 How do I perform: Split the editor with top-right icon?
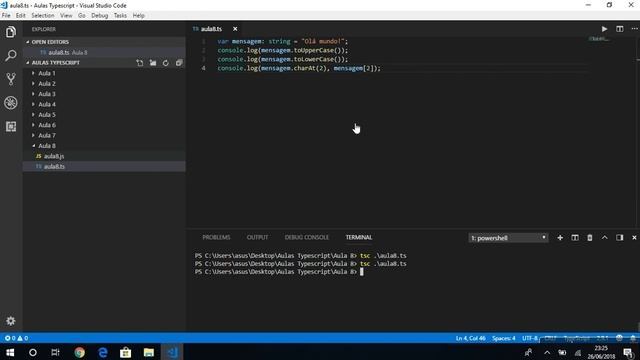click(x=620, y=29)
